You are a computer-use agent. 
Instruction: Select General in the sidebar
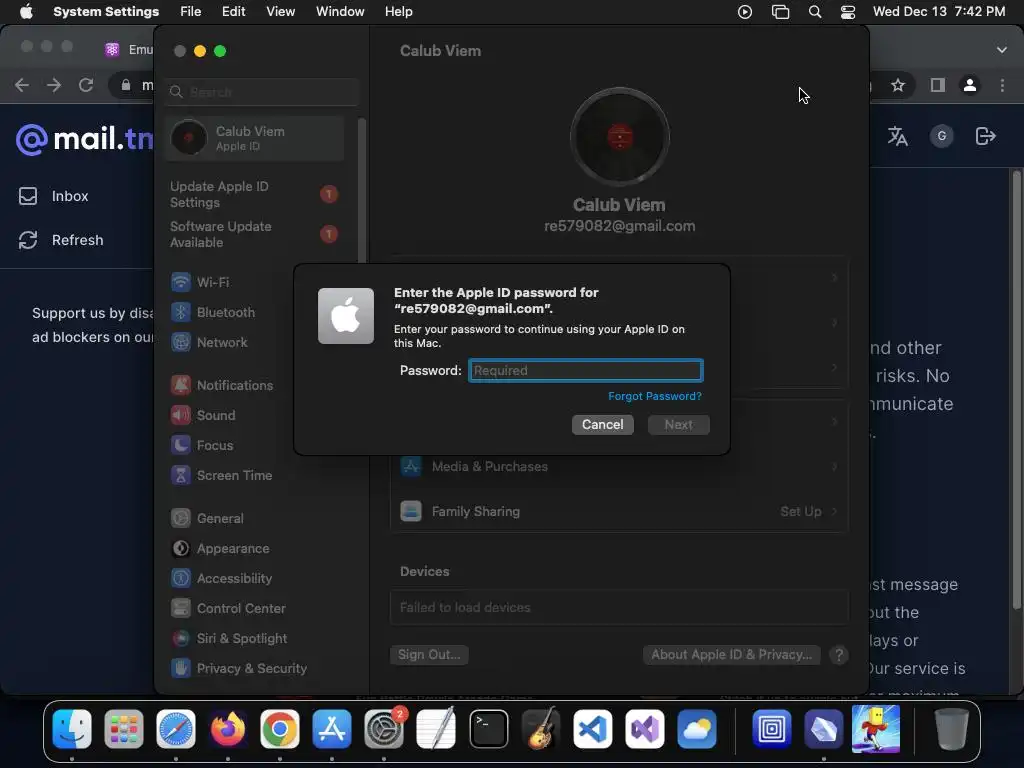207,519
